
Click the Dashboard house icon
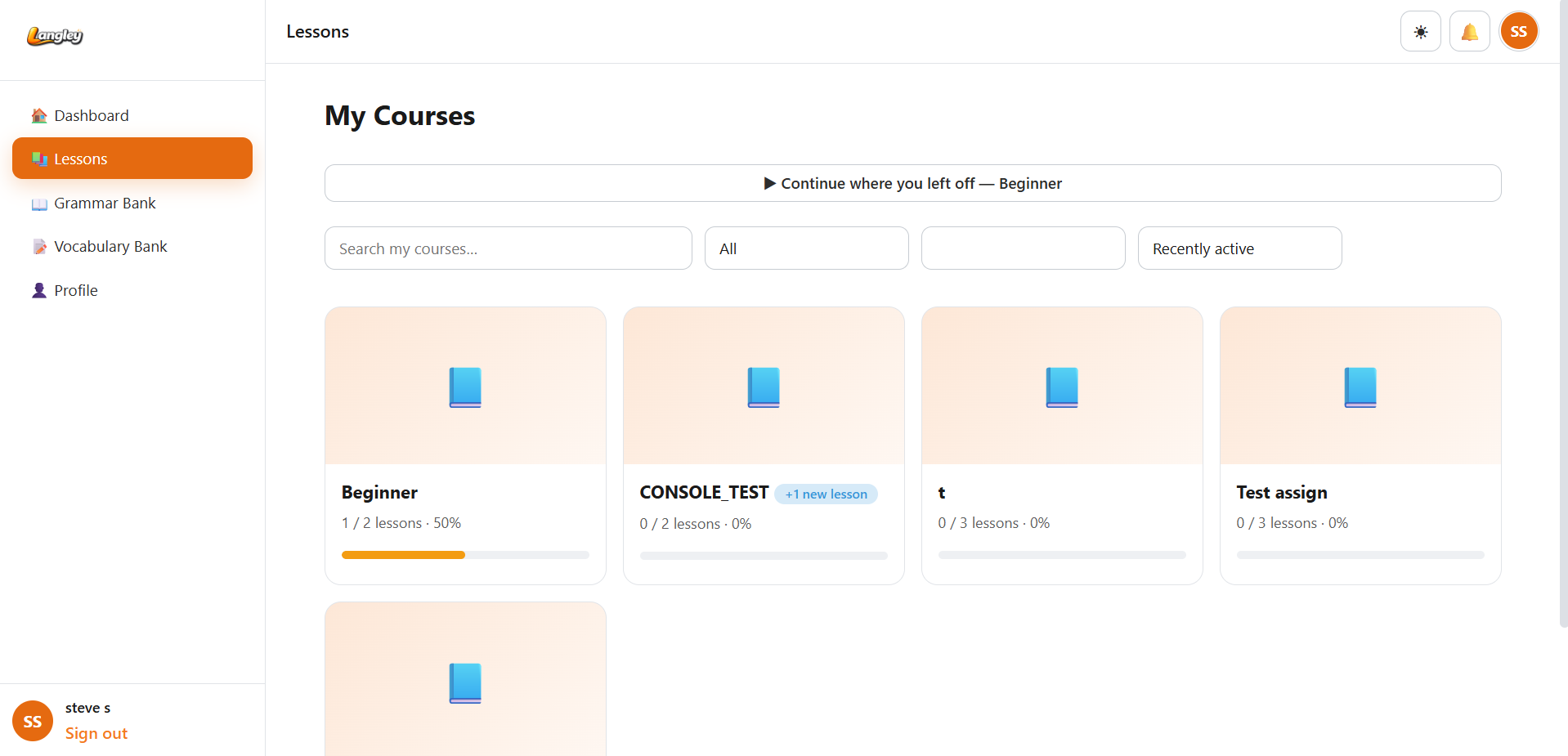click(39, 116)
